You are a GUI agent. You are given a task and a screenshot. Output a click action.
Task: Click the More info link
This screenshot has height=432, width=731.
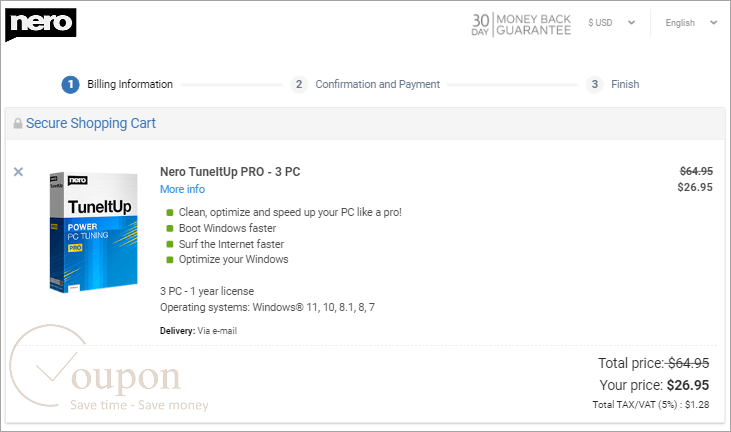point(182,189)
